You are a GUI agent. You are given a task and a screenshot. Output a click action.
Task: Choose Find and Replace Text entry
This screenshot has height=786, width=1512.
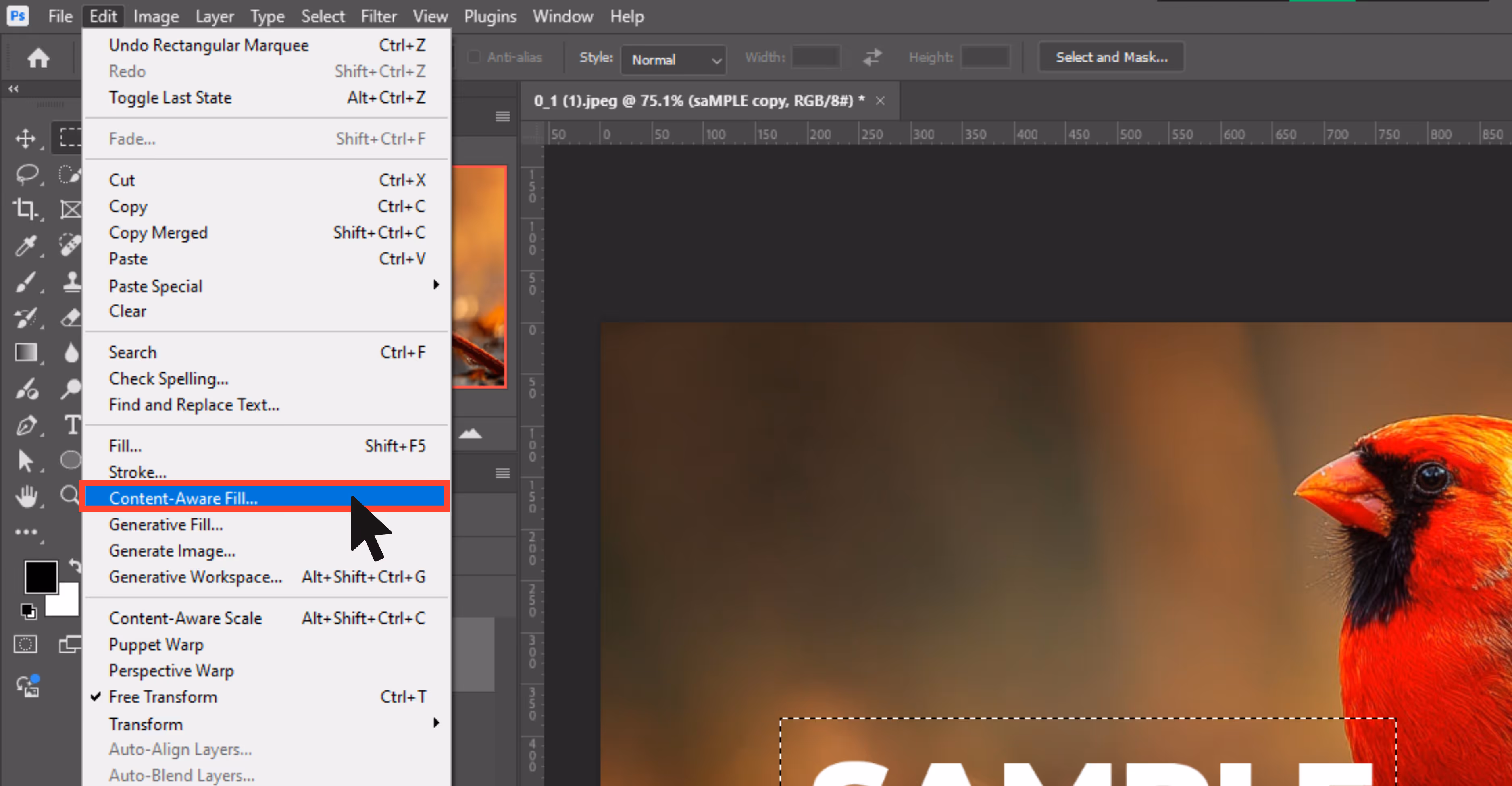268,405
